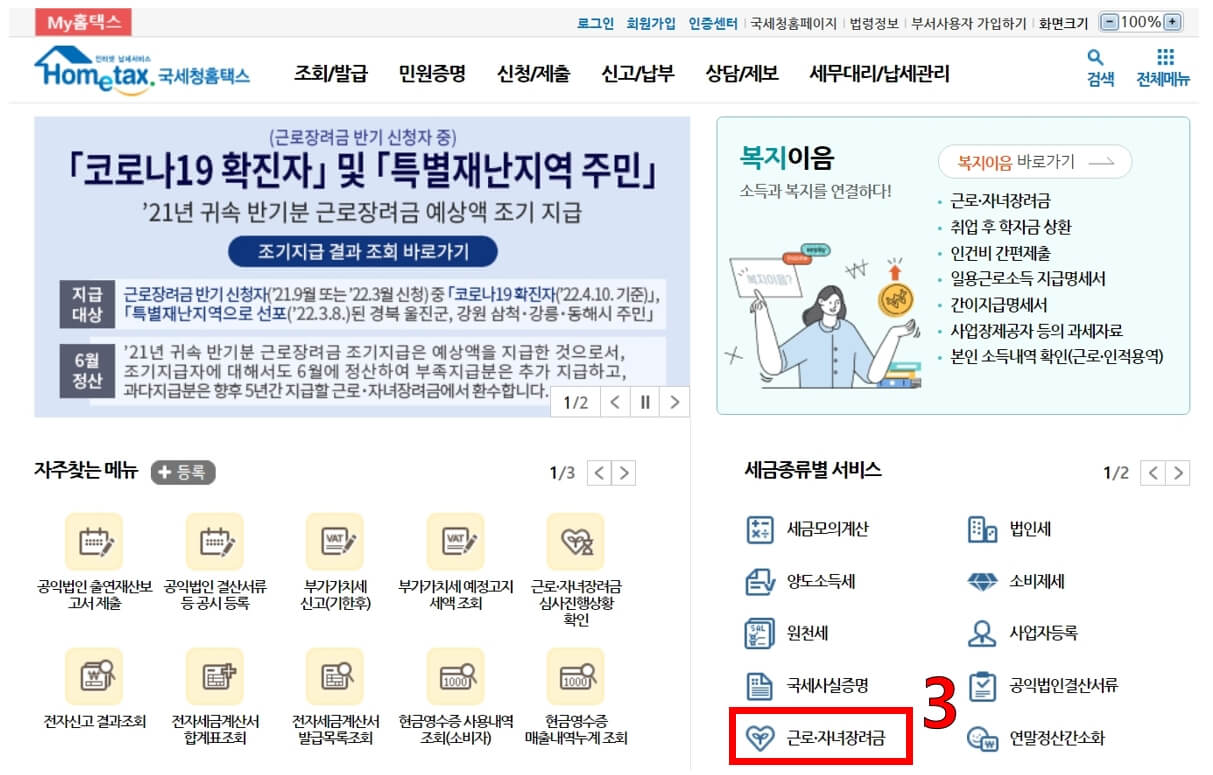This screenshot has width=1213, height=775.
Task: Open 인건비 간편제출 link
Action: 1000,253
